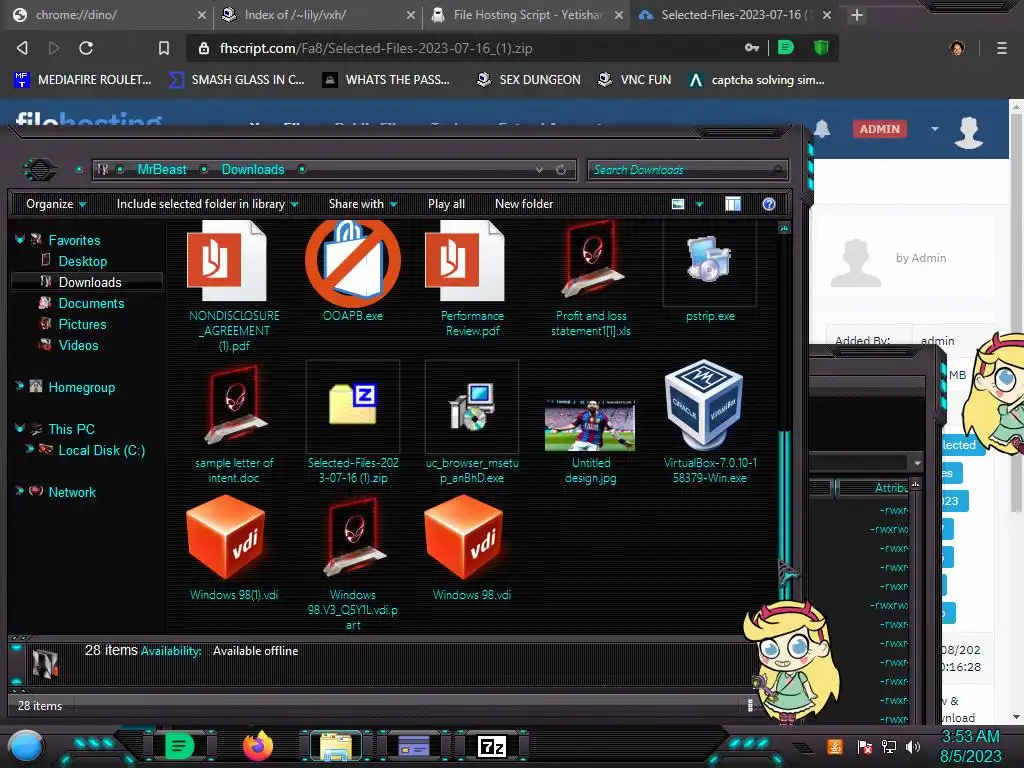
Task: Open NONDISCLOSURE_AGREEMENT (1).pdf file icon
Action: pyautogui.click(x=227, y=261)
